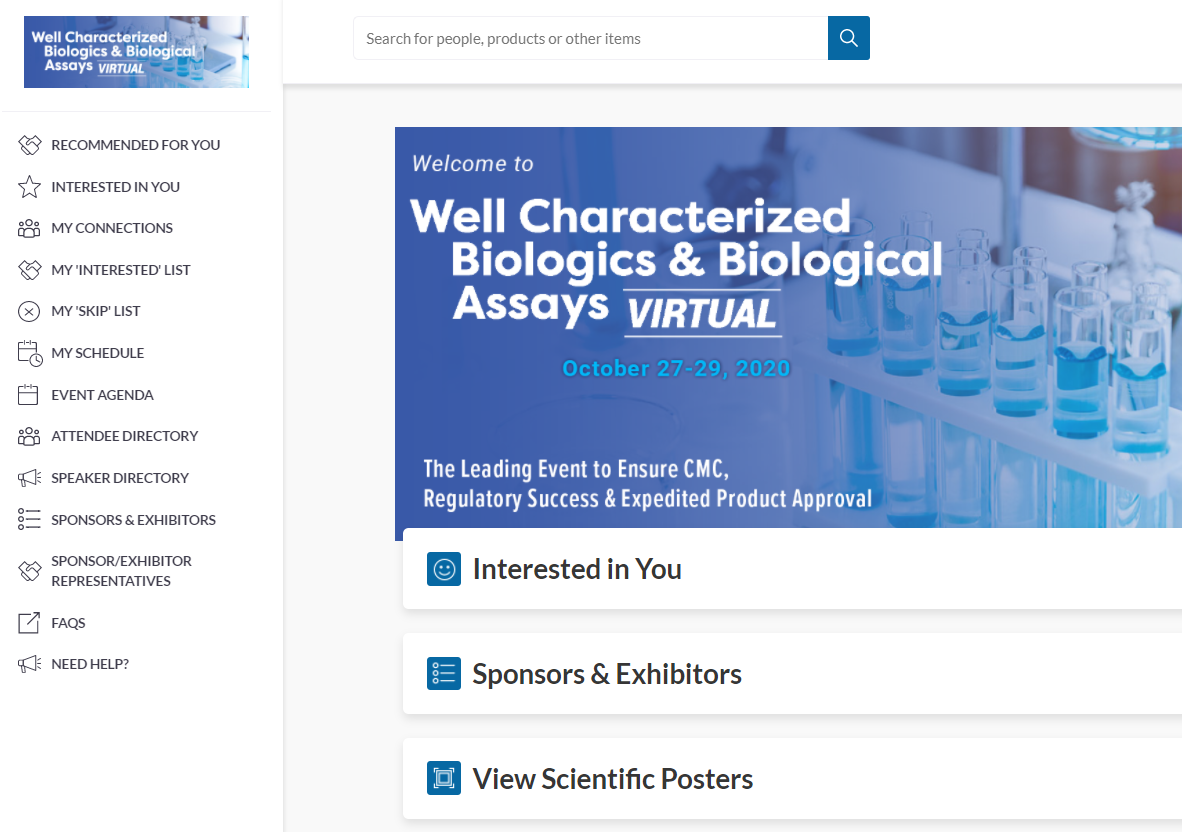Click the external link icon beside FAQs
The image size is (1182, 832).
(x=30, y=623)
